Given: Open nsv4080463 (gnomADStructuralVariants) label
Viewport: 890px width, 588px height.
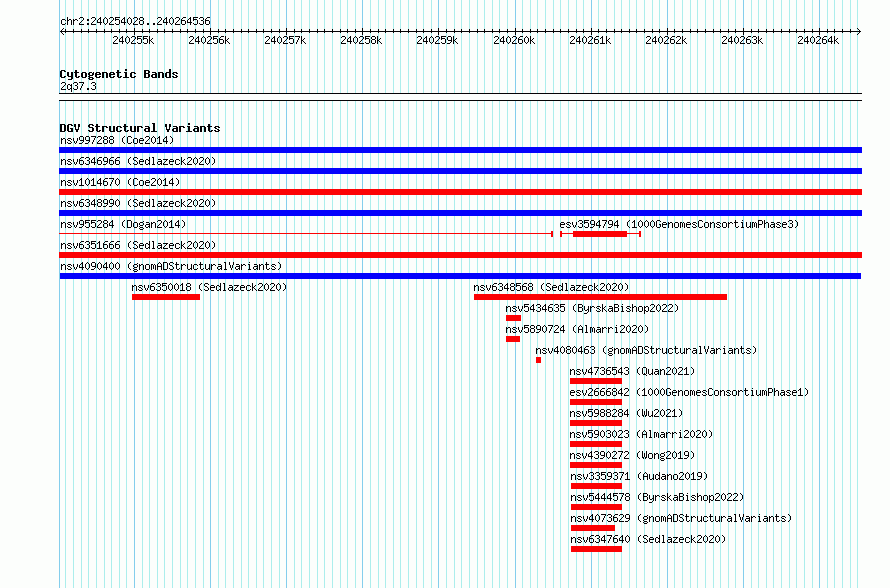Looking at the screenshot, I should [x=646, y=350].
